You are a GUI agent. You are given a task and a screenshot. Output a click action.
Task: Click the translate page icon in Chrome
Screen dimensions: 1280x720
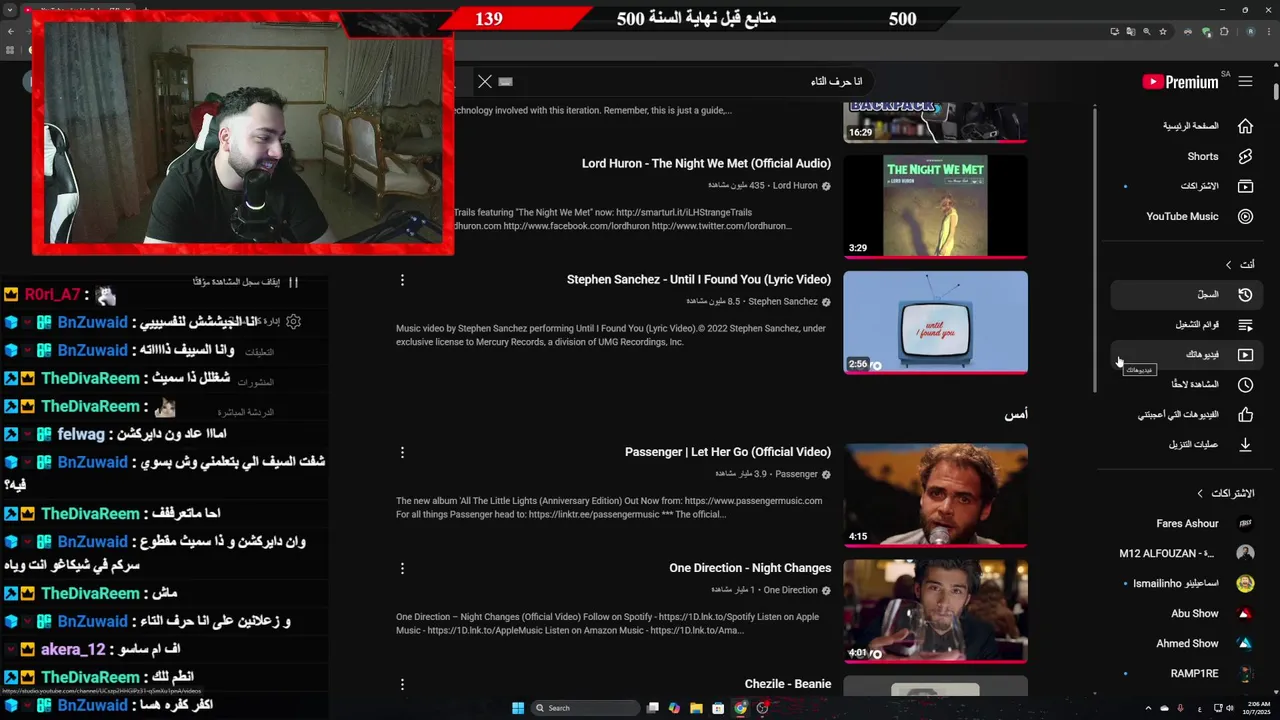pyautogui.click(x=1131, y=32)
